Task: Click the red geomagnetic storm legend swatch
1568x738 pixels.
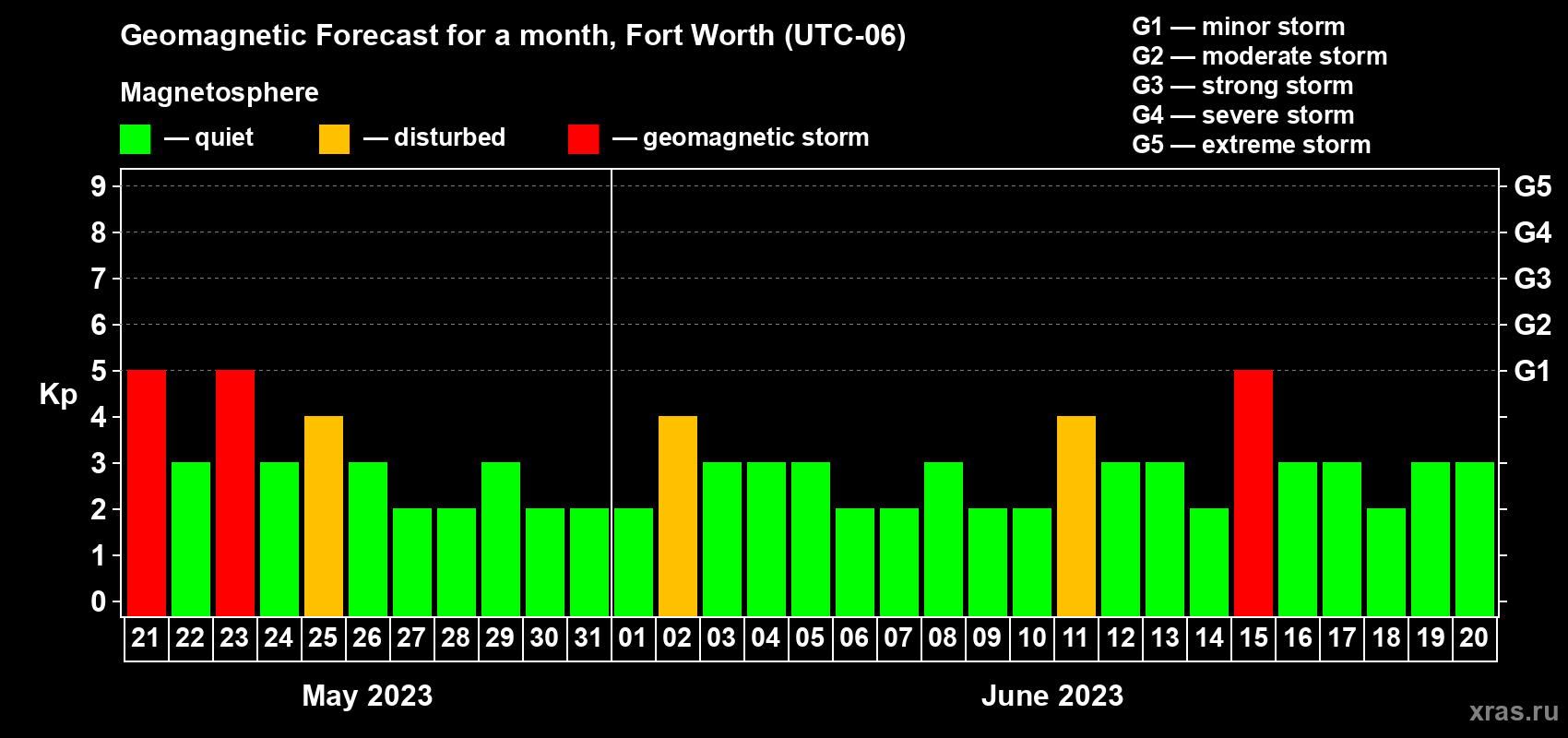Action: [584, 139]
